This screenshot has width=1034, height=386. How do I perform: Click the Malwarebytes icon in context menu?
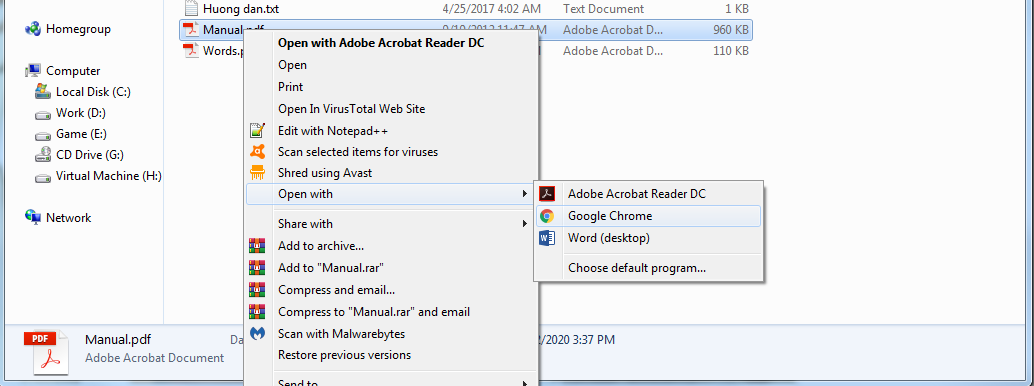coord(257,334)
